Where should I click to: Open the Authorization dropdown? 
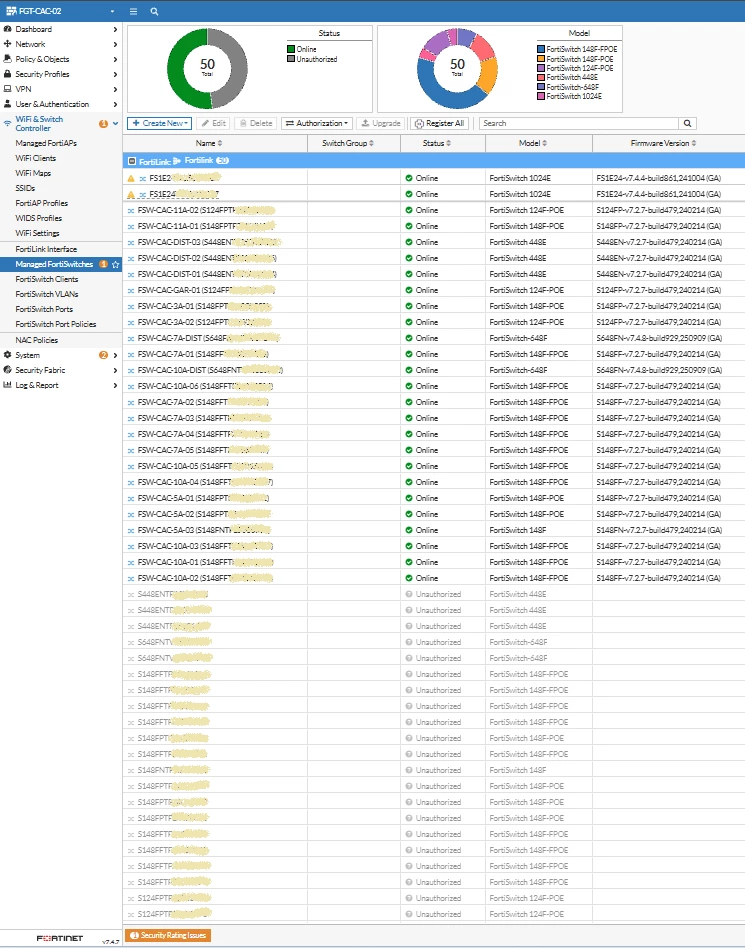tap(317, 123)
